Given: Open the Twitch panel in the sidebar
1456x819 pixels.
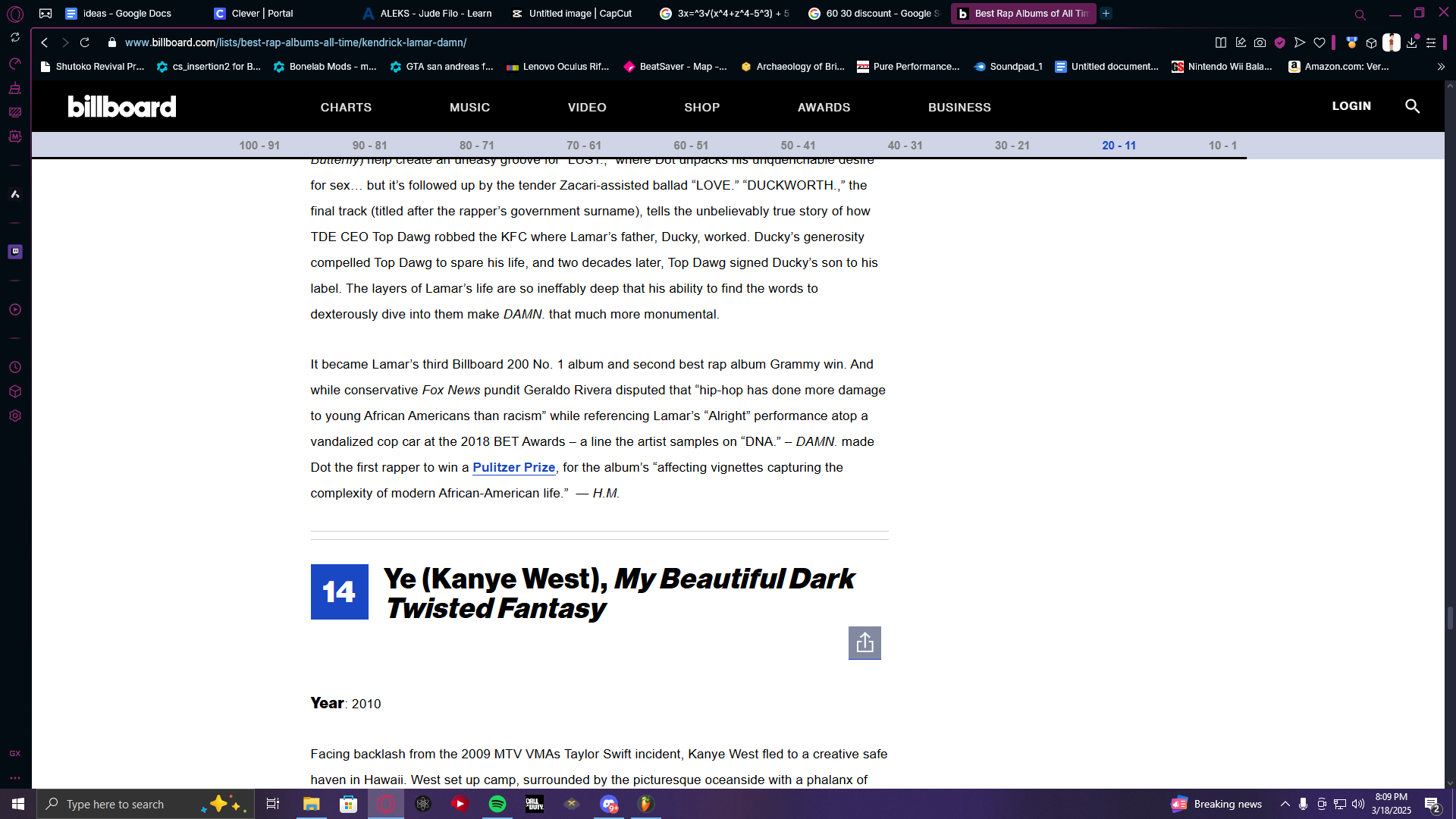Looking at the screenshot, I should tap(15, 252).
